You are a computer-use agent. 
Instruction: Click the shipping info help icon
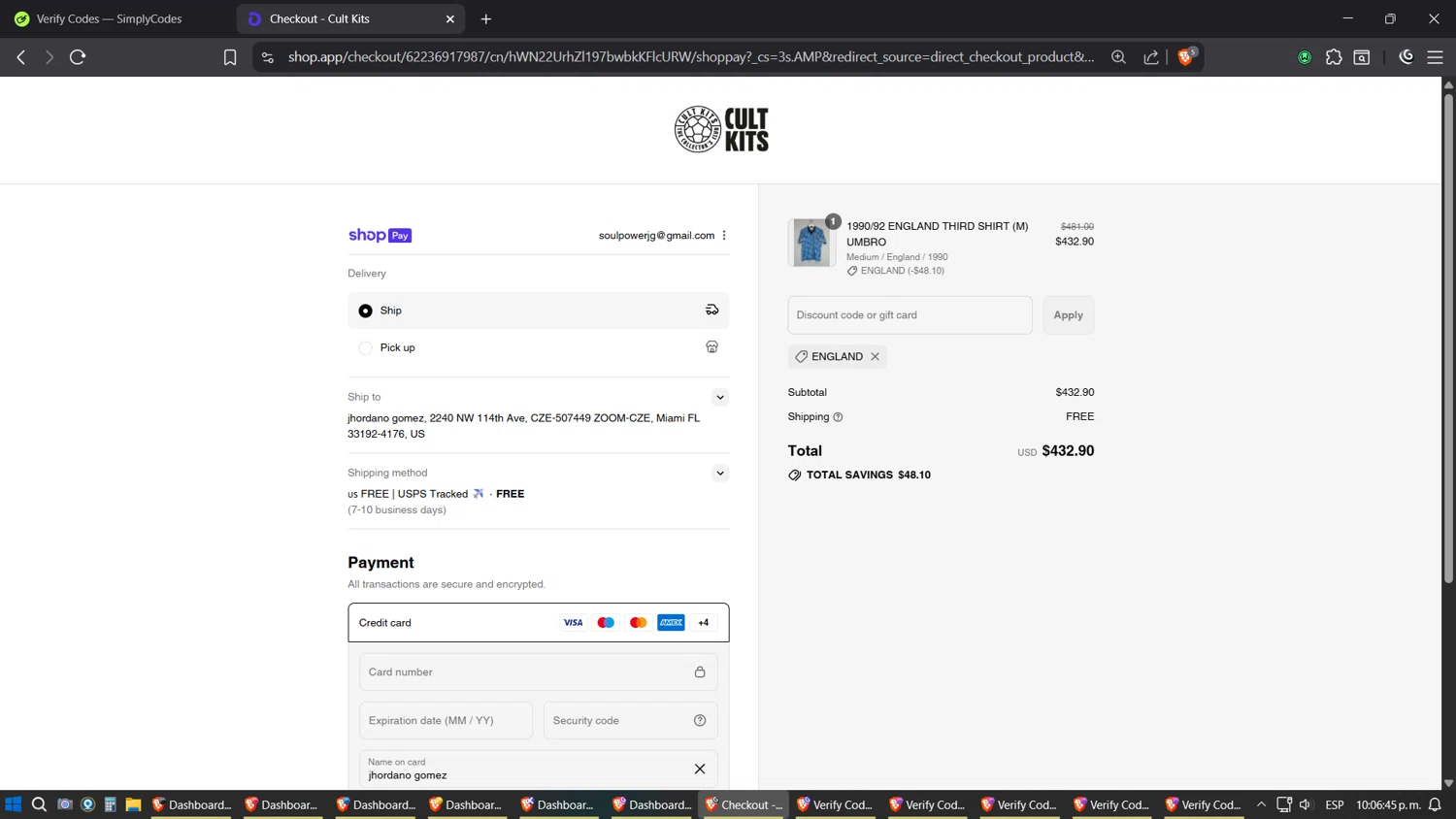point(838,417)
